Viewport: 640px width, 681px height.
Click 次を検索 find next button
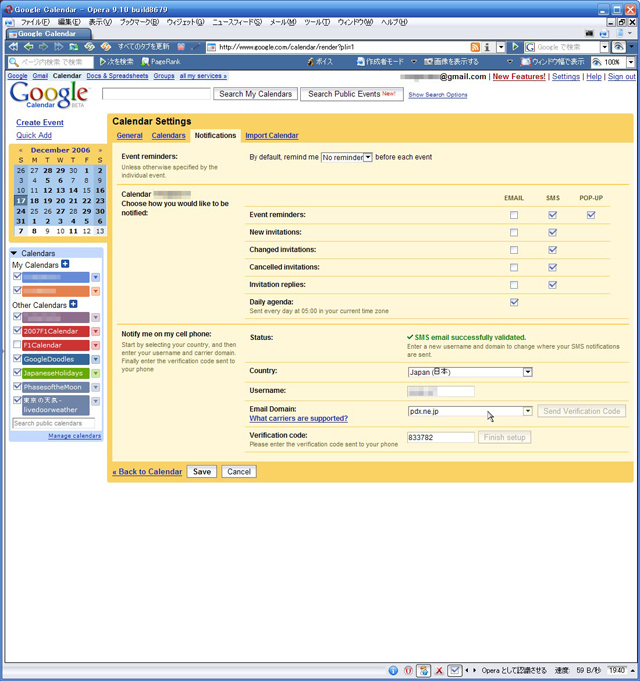116,62
